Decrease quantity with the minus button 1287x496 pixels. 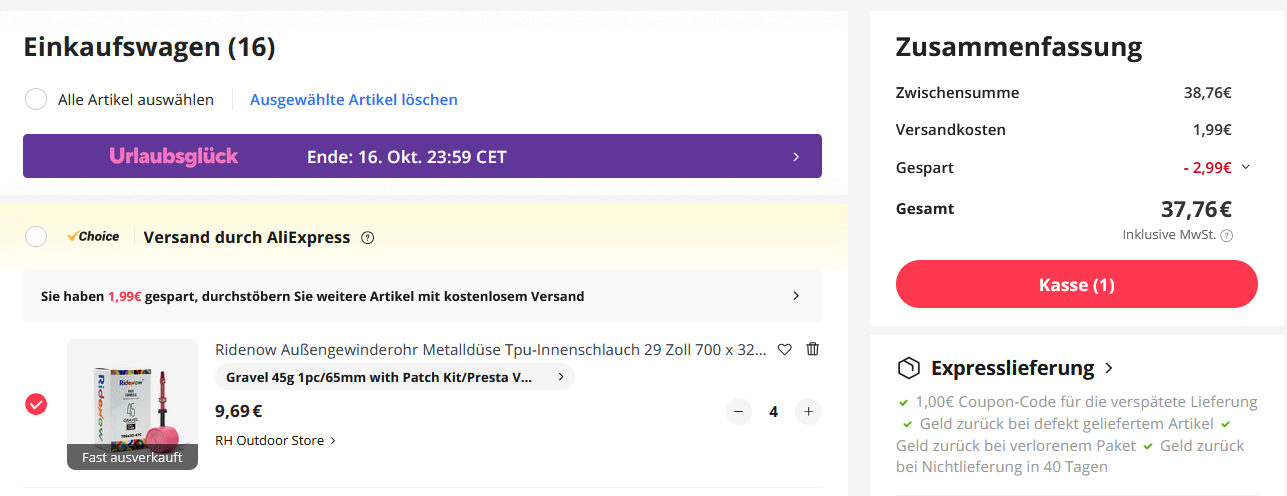[x=739, y=411]
